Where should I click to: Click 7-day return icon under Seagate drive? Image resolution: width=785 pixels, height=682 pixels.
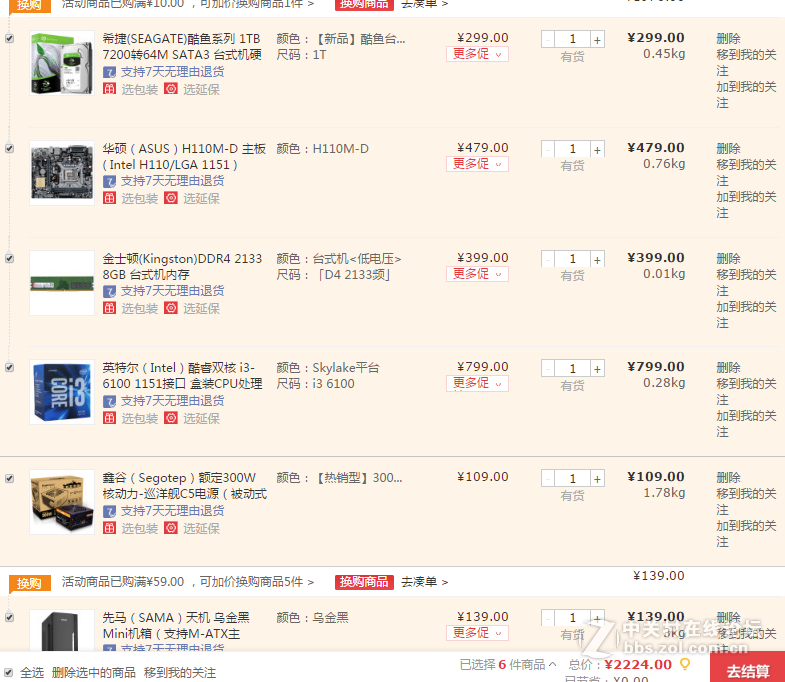[x=109, y=73]
